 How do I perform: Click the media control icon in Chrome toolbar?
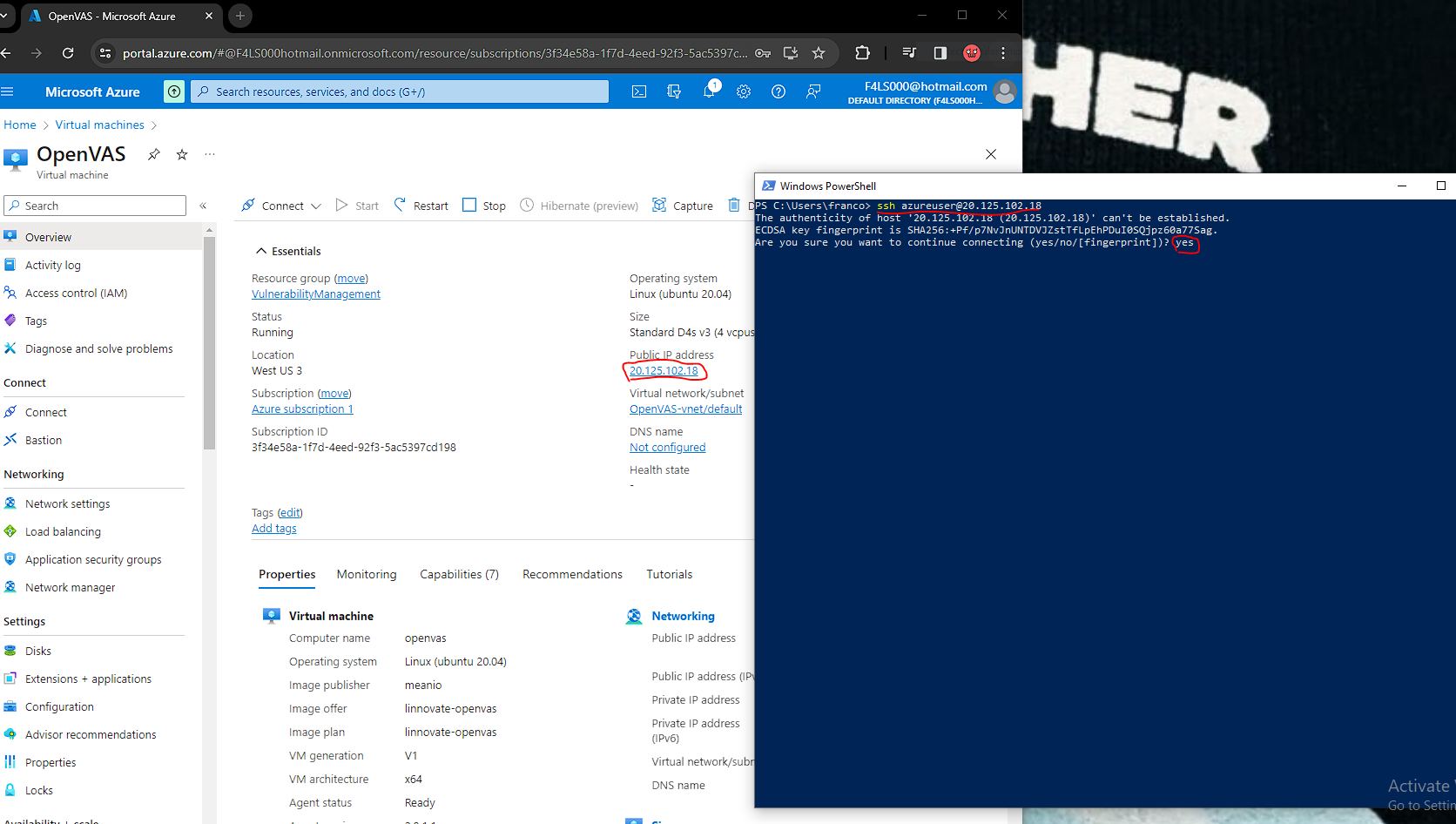tap(909, 53)
